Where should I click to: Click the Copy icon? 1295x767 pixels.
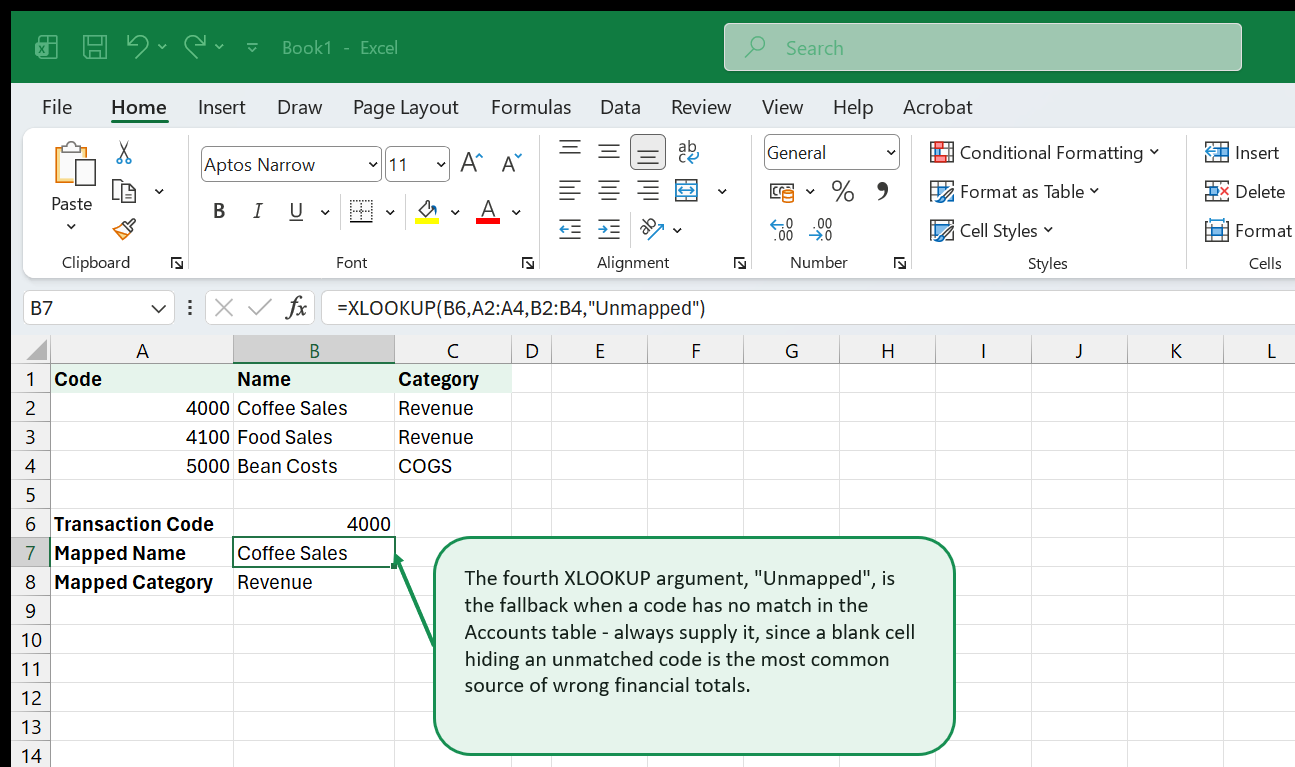coord(124,191)
